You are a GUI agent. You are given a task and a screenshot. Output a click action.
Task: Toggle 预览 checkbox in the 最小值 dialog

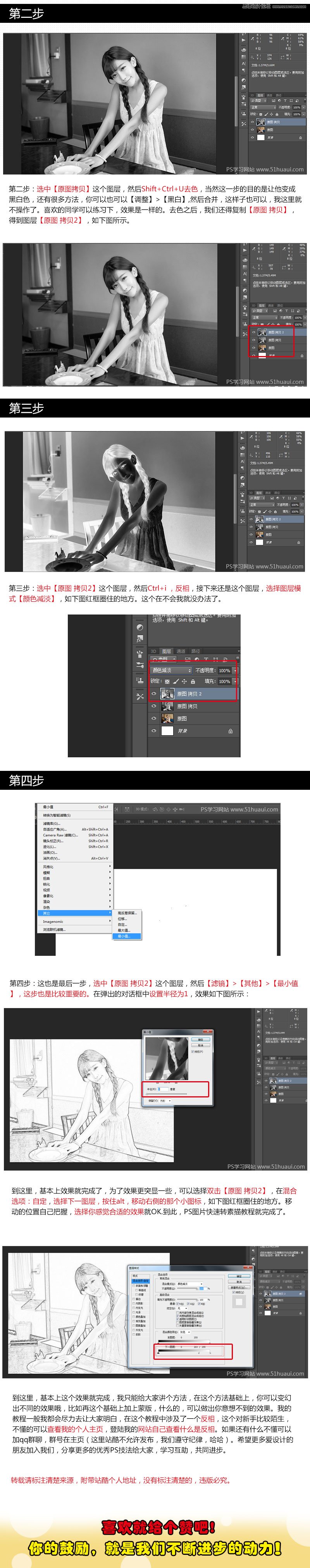[193, 1052]
